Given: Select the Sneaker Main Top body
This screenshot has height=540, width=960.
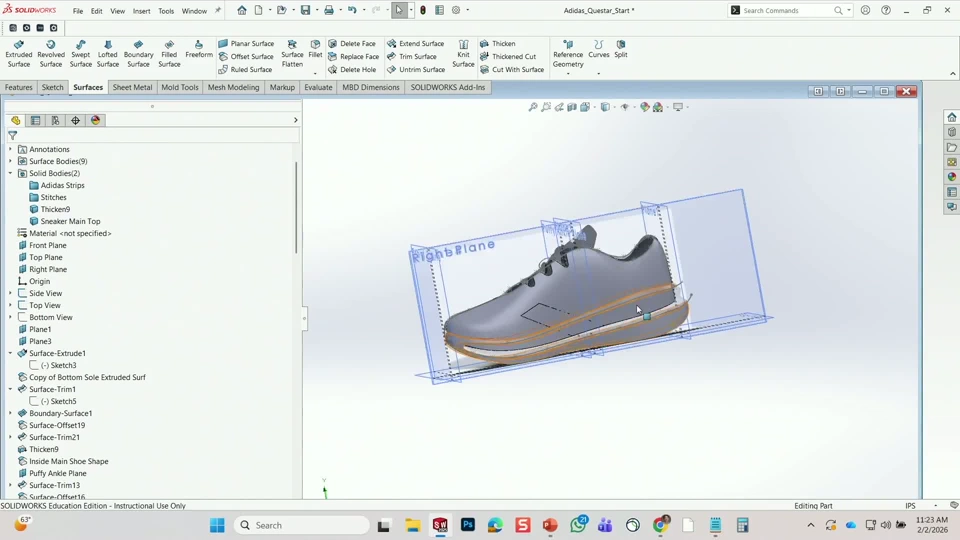Looking at the screenshot, I should tap(70, 221).
